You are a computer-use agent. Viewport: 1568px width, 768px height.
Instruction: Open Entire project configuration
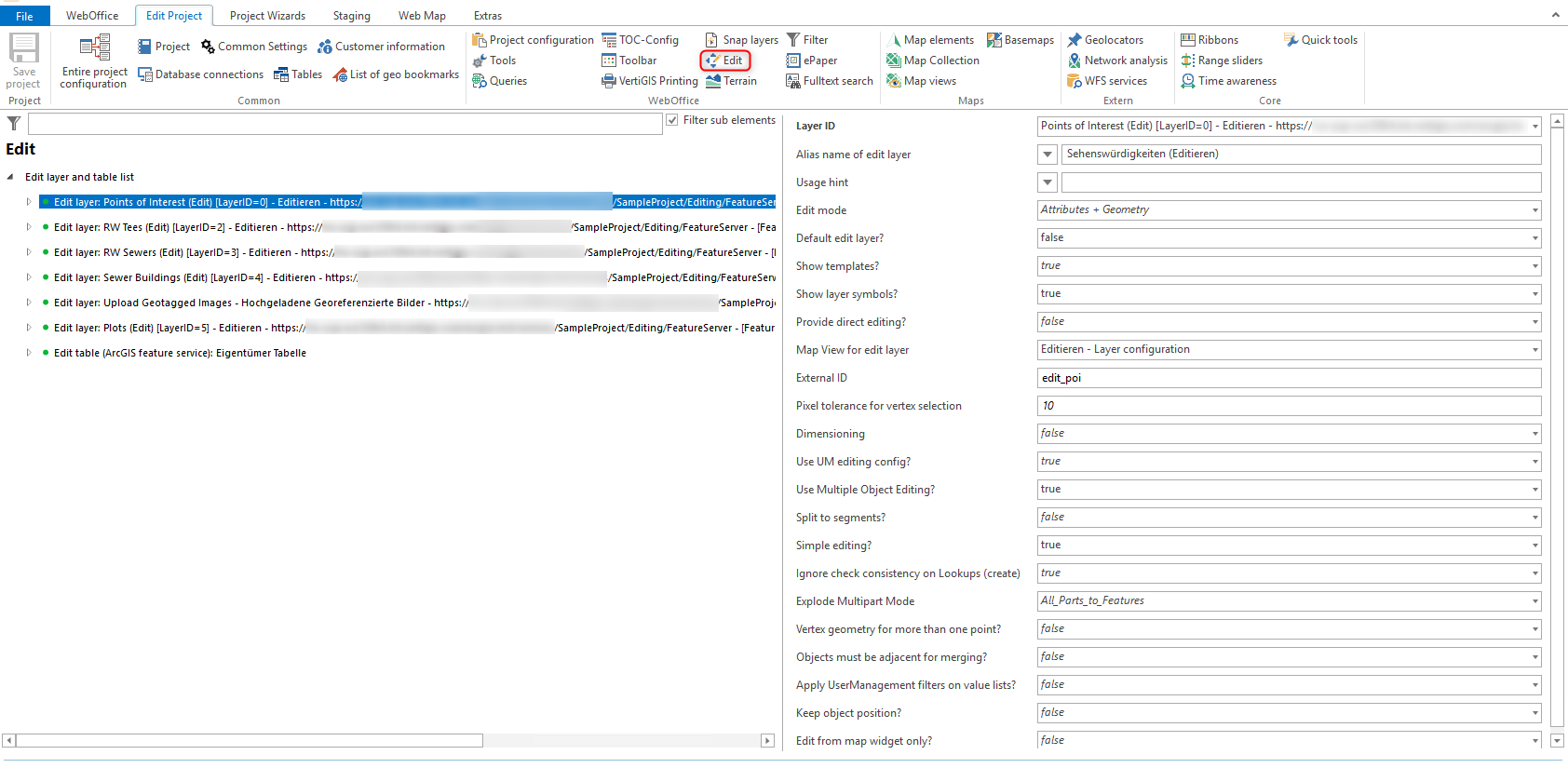click(94, 61)
